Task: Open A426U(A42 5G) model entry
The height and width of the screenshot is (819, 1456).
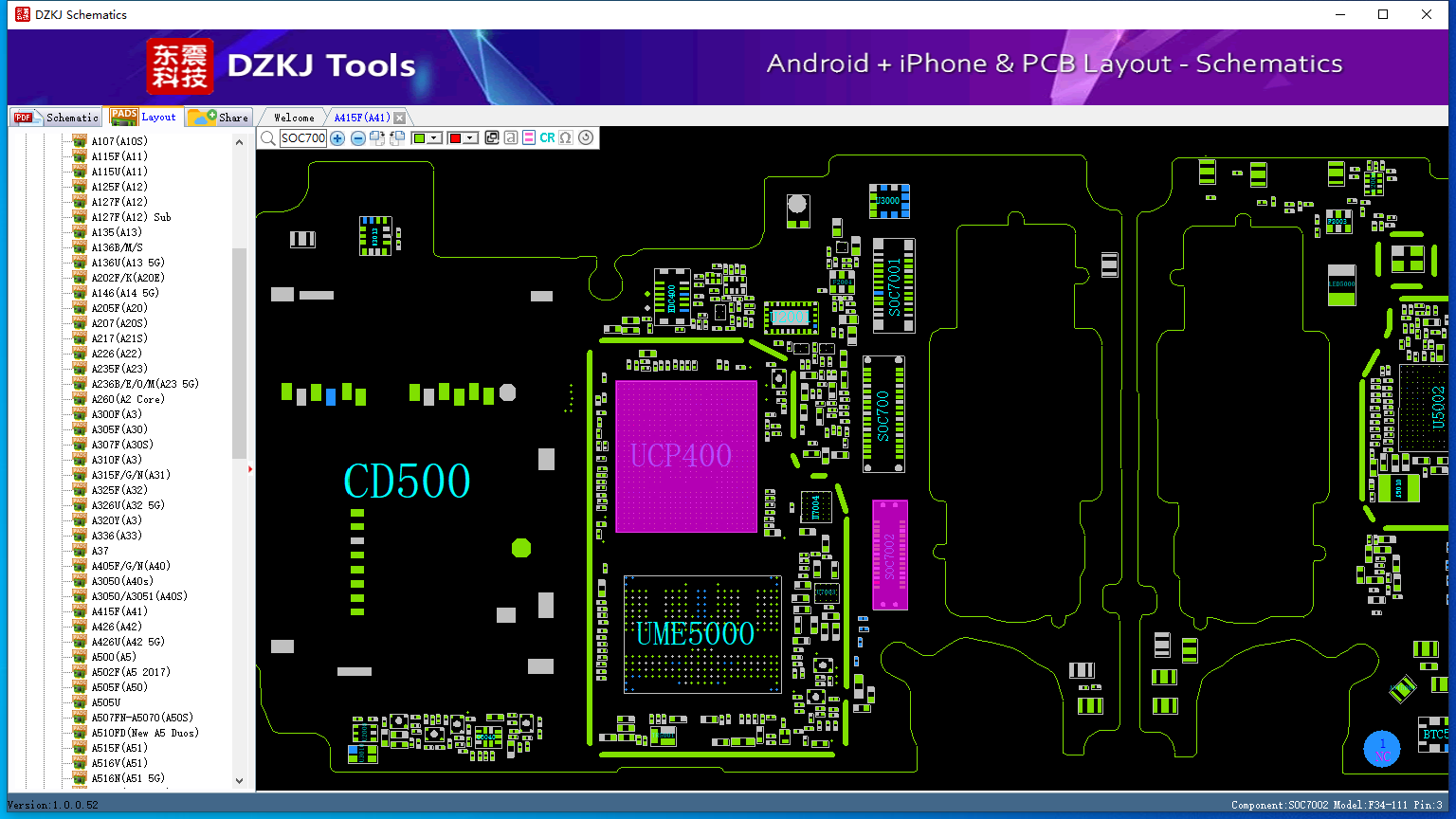Action: click(x=128, y=642)
